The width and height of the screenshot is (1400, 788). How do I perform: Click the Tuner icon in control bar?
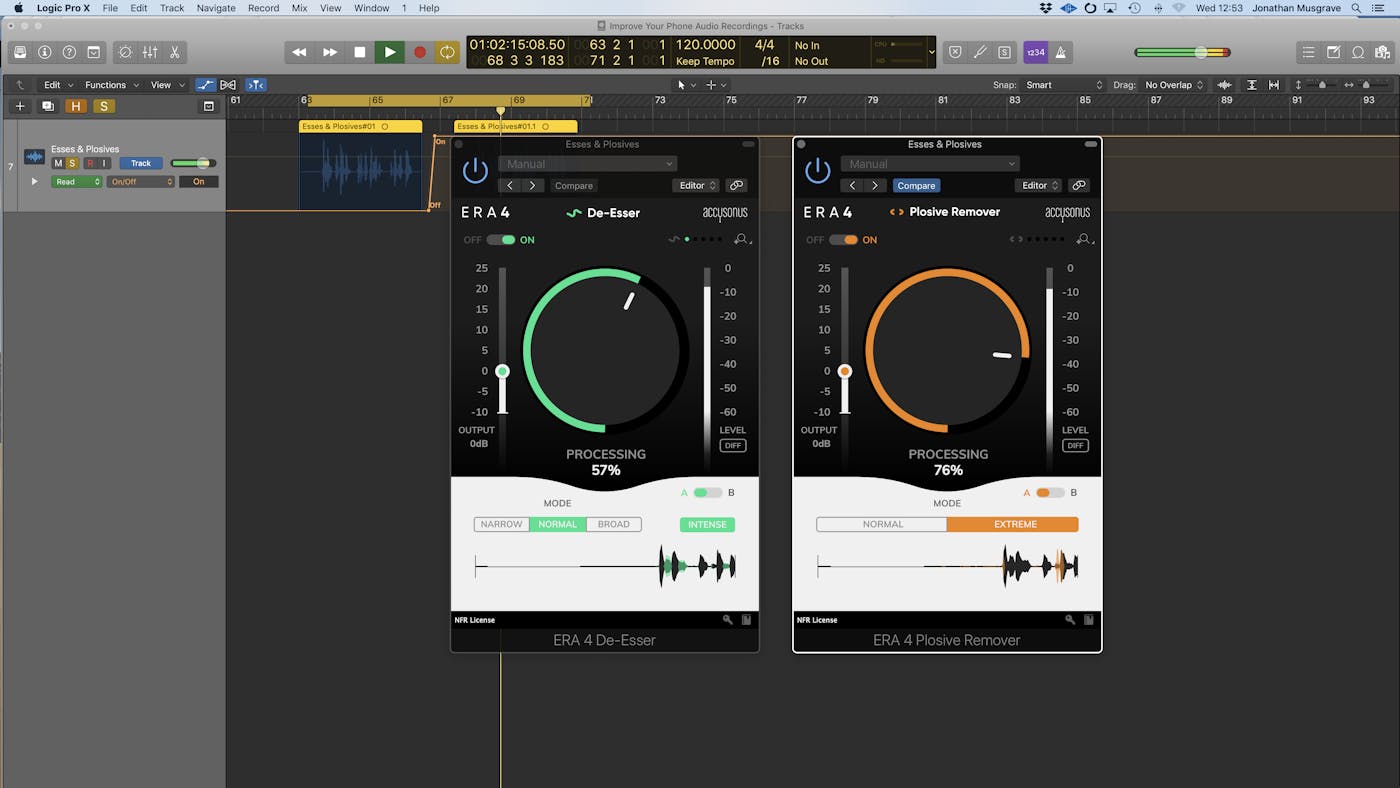tap(980, 52)
